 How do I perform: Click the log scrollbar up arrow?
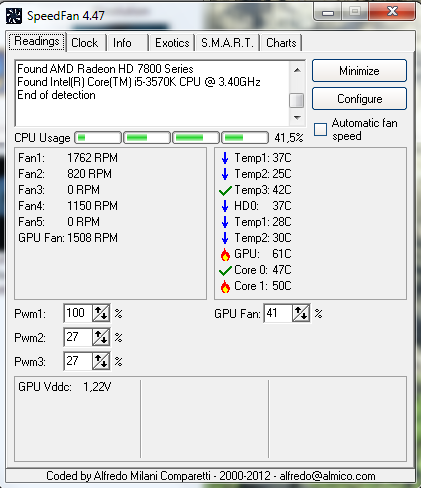pyautogui.click(x=297, y=70)
